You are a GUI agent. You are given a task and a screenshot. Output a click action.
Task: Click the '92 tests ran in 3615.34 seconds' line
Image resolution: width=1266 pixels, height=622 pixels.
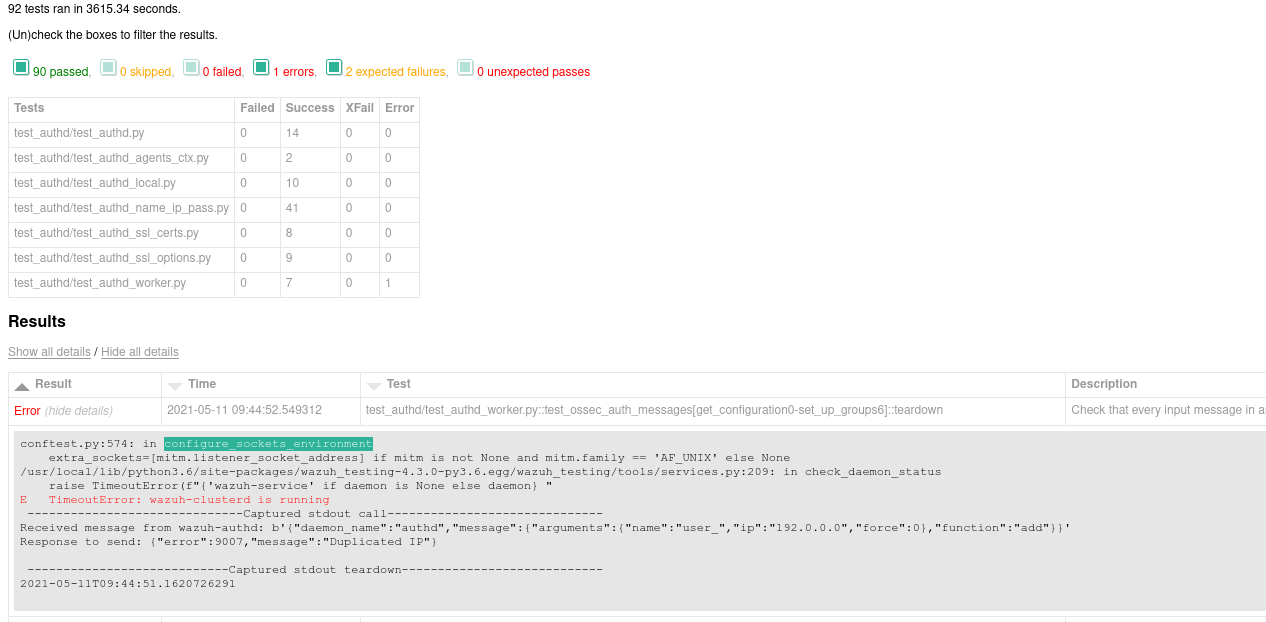94,9
